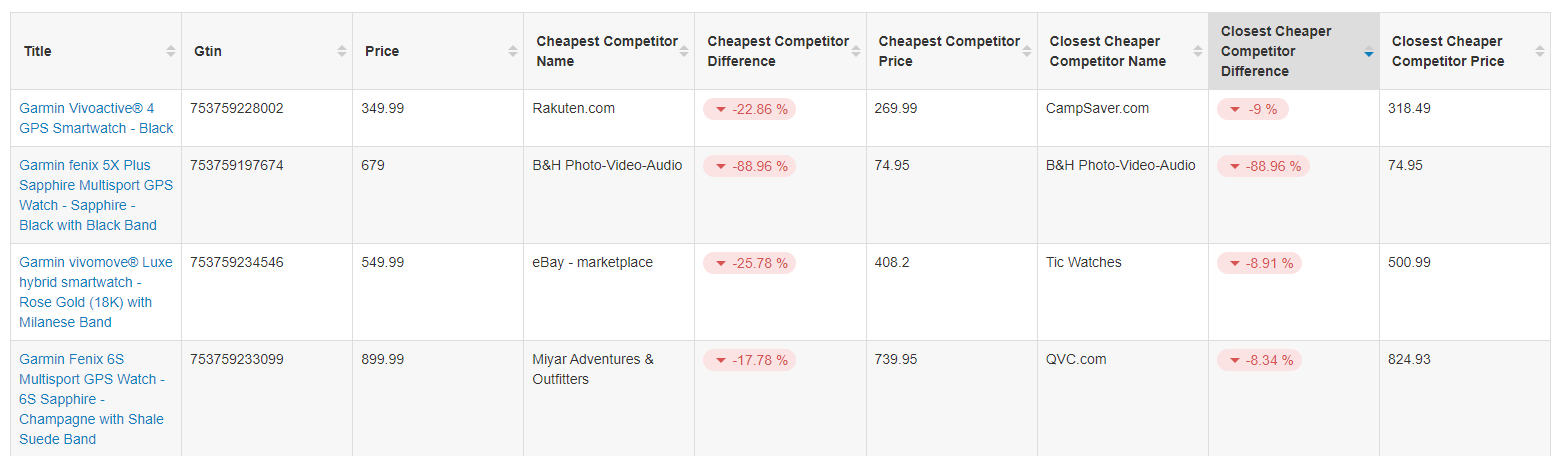Sort by Cheapest Competitor Difference arrows
The image size is (1565, 456).
(855, 51)
